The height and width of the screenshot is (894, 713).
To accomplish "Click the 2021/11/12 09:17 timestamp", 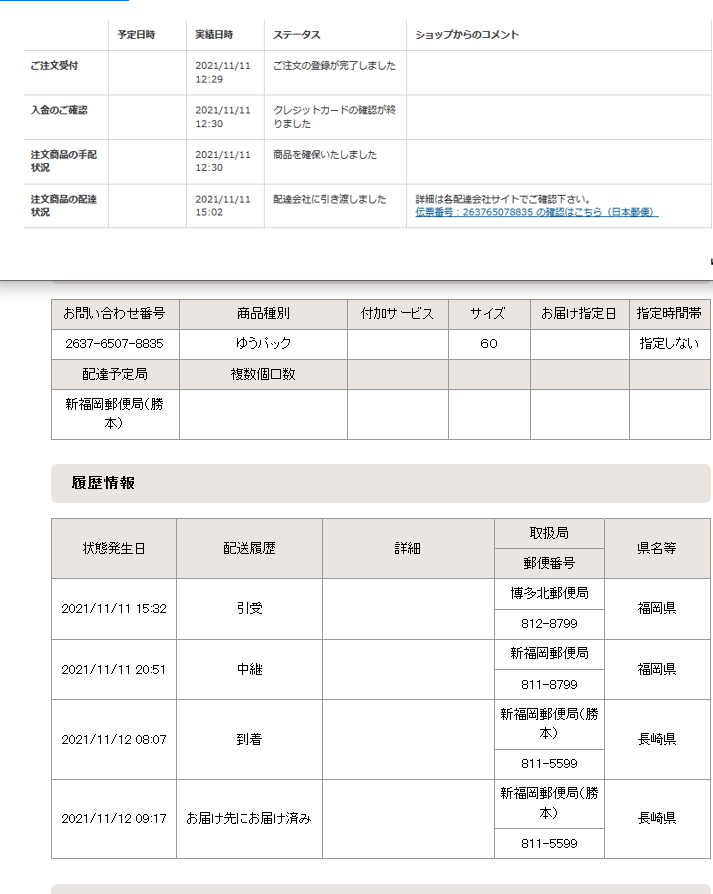I will pyautogui.click(x=113, y=819).
